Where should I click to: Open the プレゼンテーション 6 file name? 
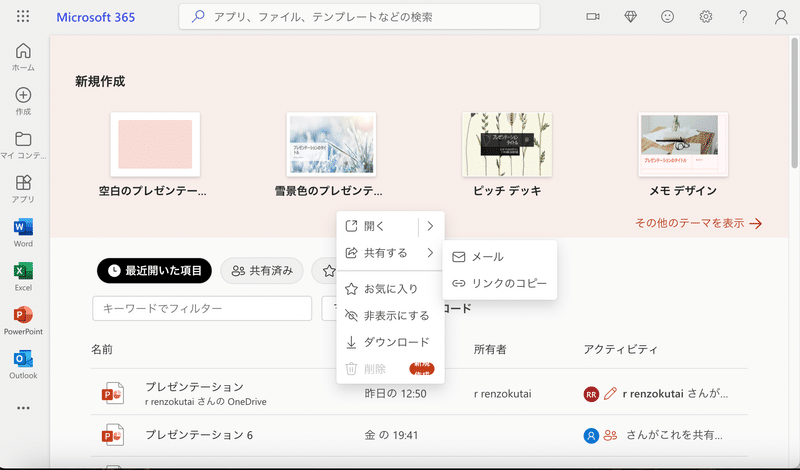coord(199,435)
